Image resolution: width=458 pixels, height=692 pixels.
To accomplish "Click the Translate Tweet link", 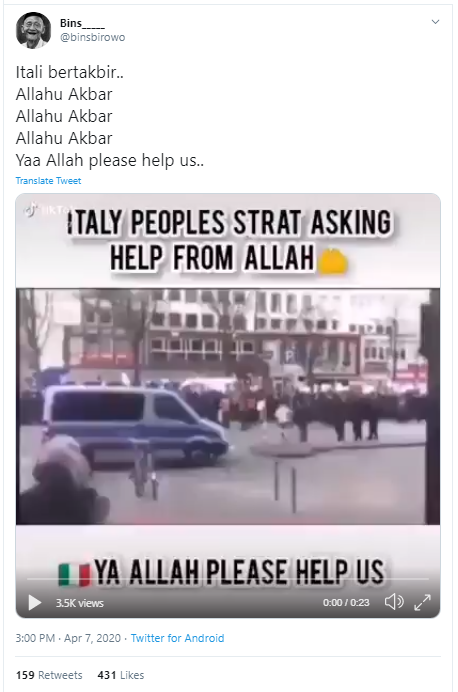I will click(48, 181).
